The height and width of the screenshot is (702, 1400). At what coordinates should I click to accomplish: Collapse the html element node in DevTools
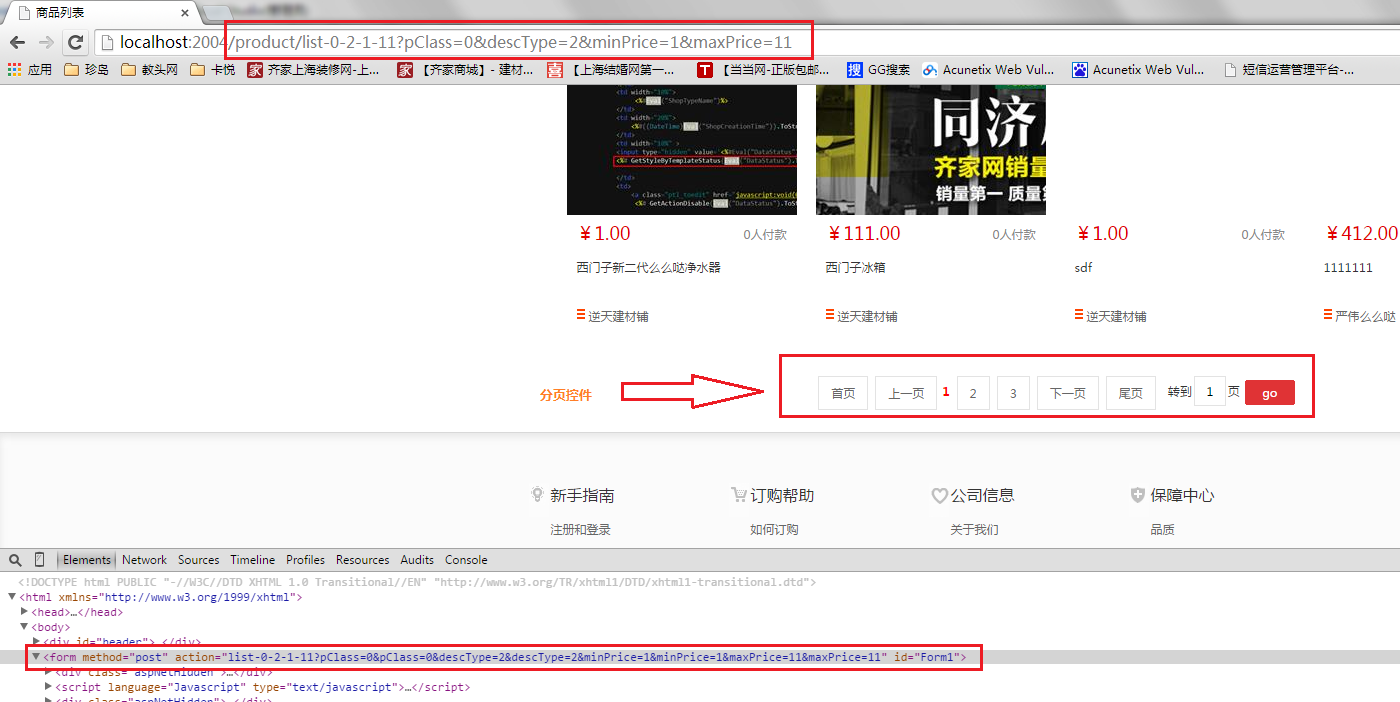coord(12,597)
